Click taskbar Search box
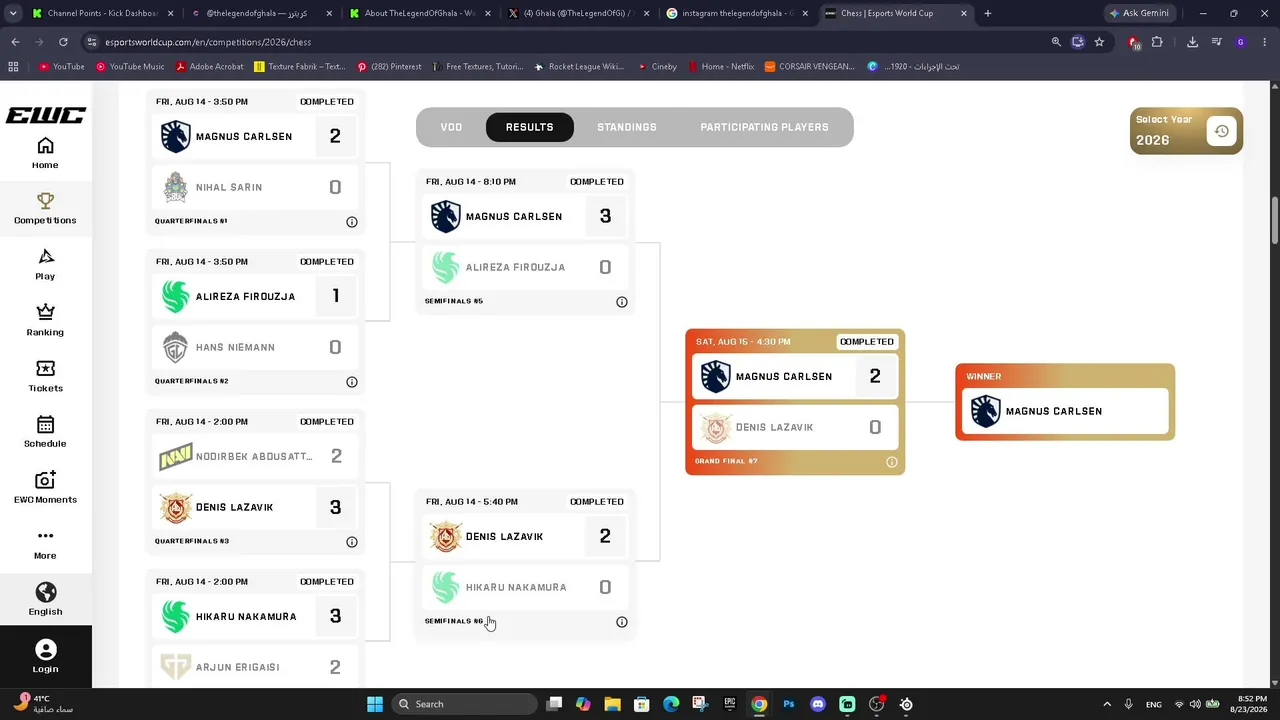This screenshot has height=720, width=1280. click(x=463, y=704)
